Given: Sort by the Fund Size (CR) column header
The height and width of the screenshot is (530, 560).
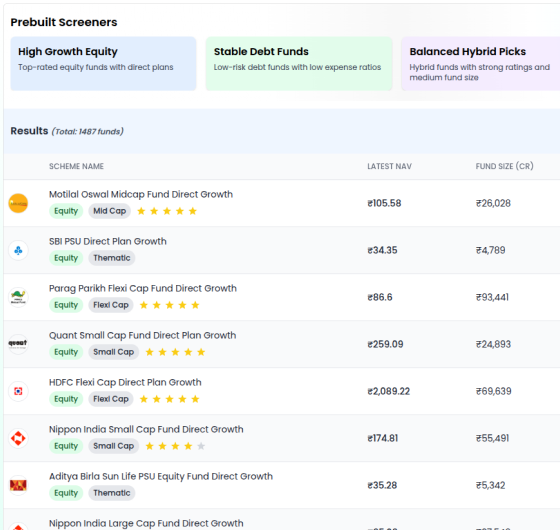Looking at the screenshot, I should pos(504,166).
